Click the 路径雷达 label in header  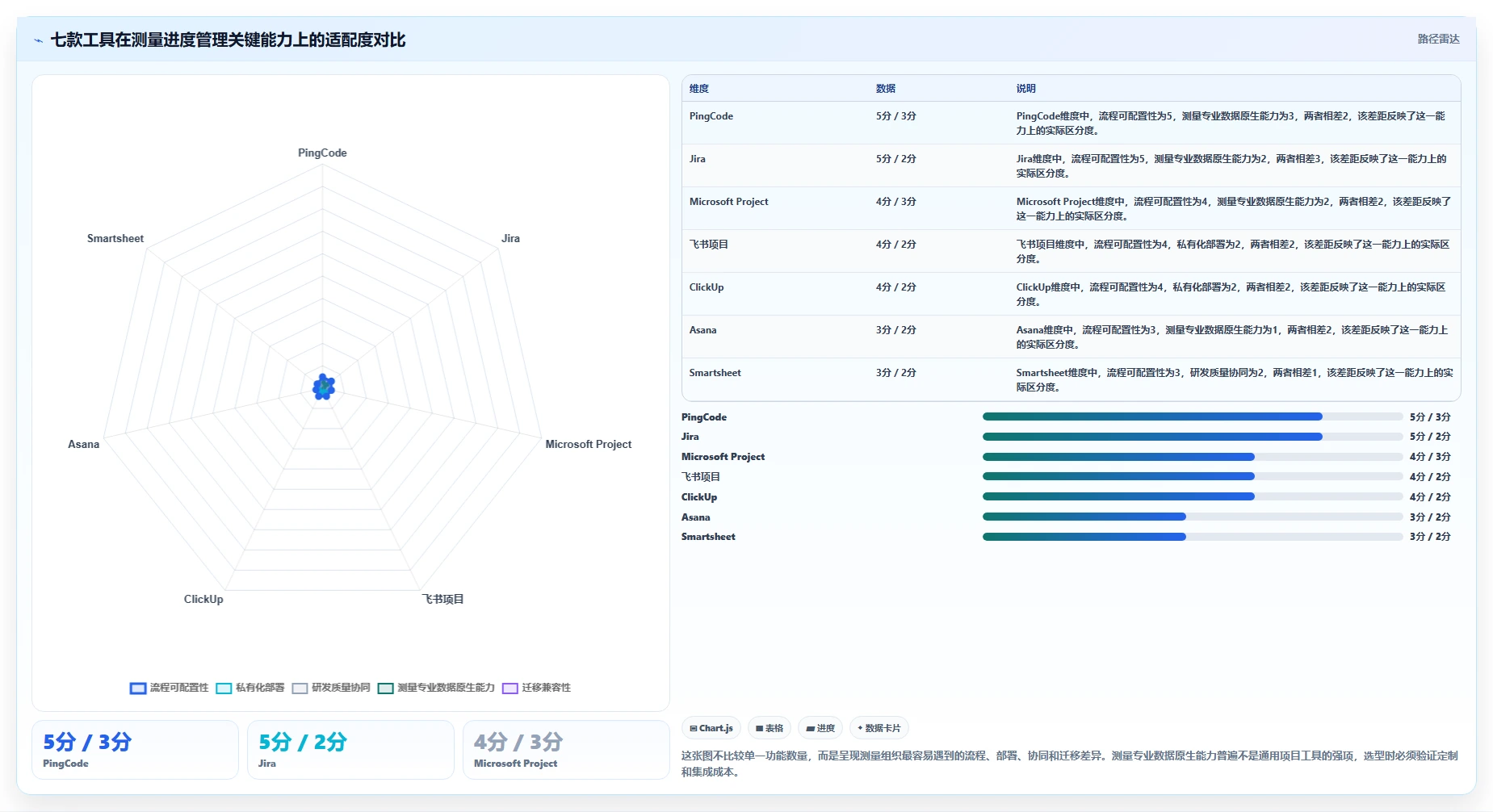pyautogui.click(x=1438, y=39)
